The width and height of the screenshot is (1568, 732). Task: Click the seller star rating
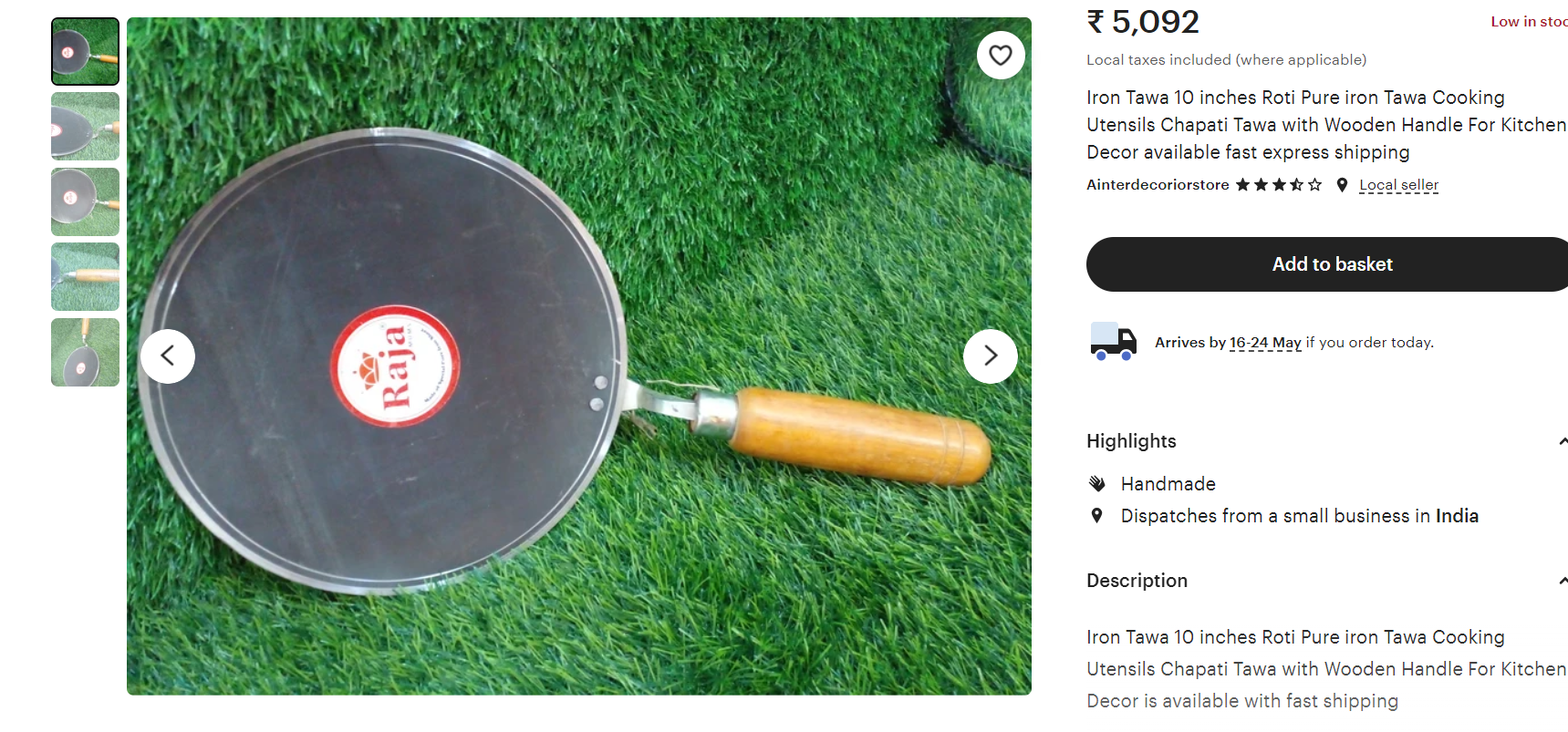1279,185
